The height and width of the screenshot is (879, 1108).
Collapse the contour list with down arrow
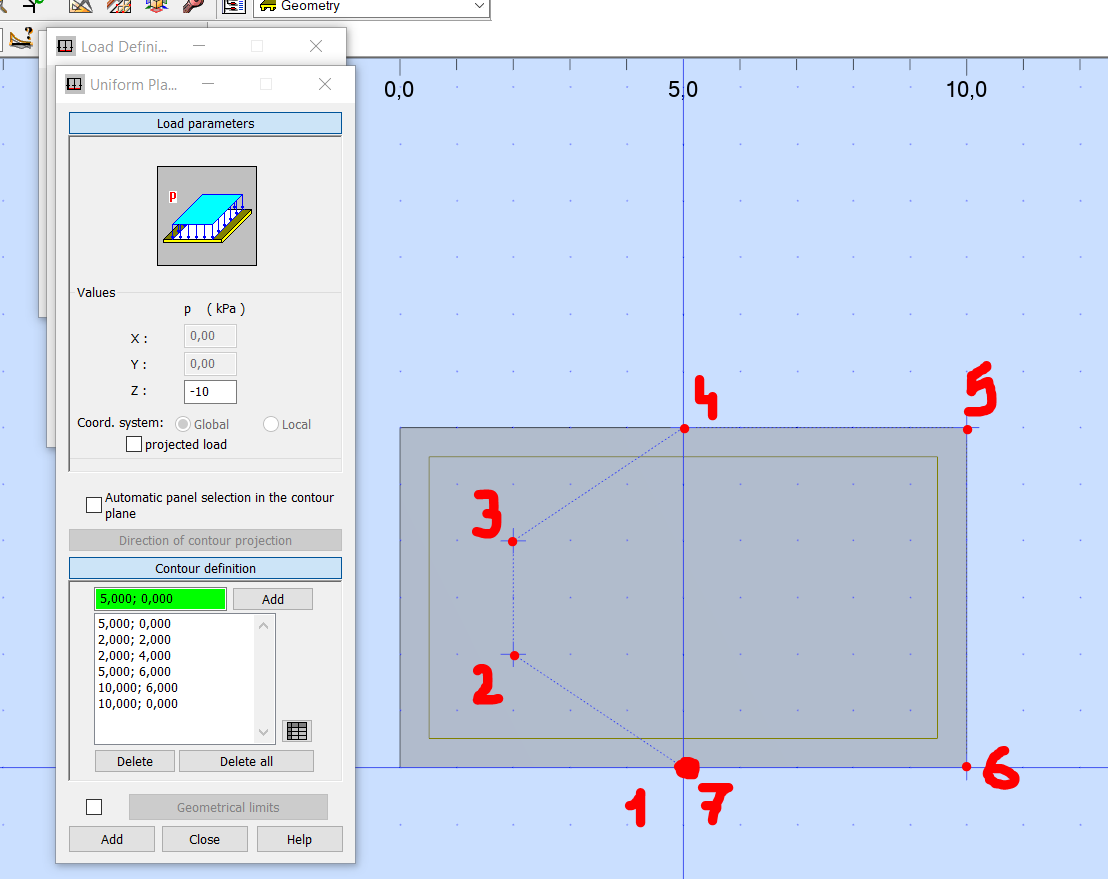[x=265, y=733]
